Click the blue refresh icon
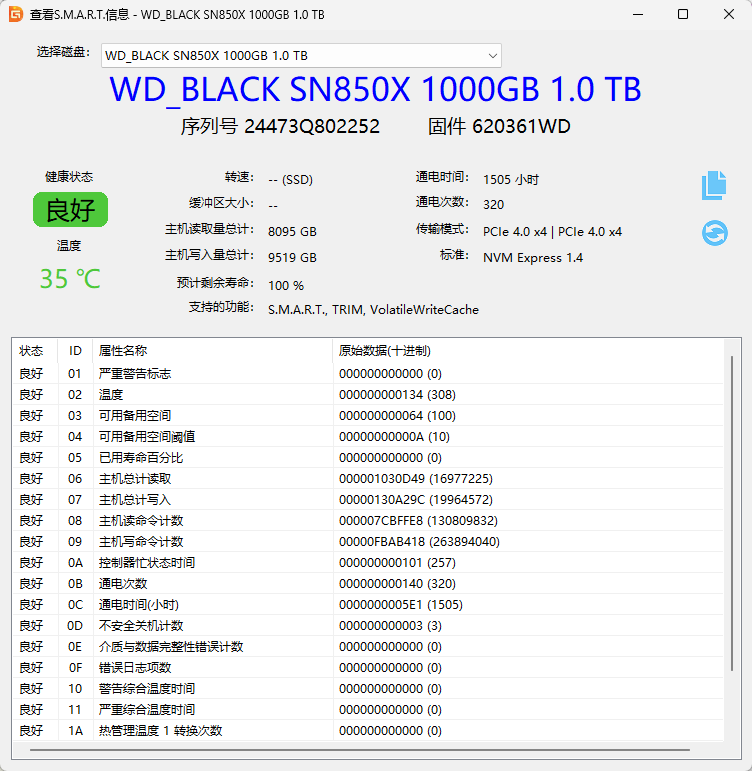 pyautogui.click(x=715, y=233)
